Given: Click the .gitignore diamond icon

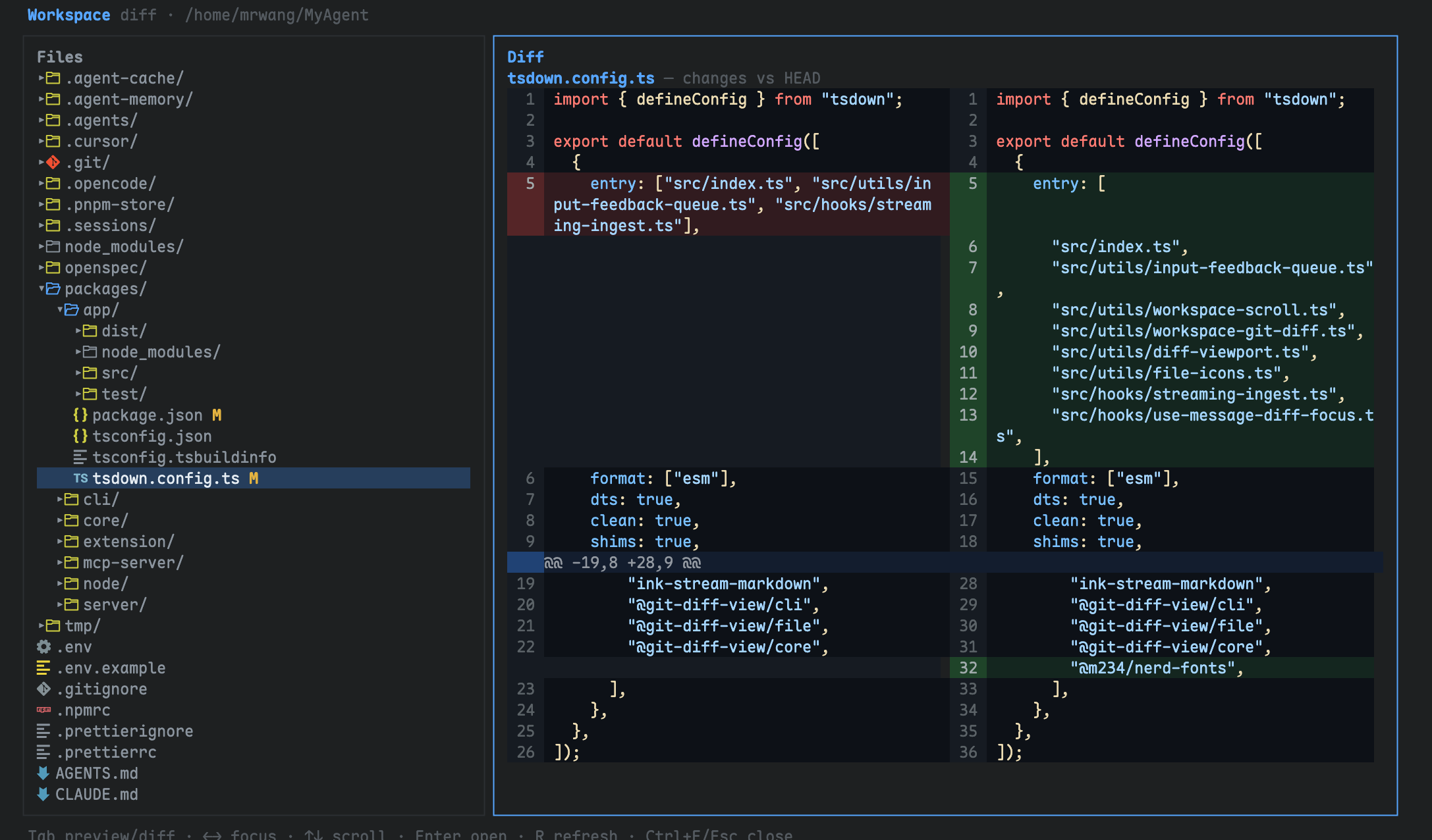Looking at the screenshot, I should [43, 689].
